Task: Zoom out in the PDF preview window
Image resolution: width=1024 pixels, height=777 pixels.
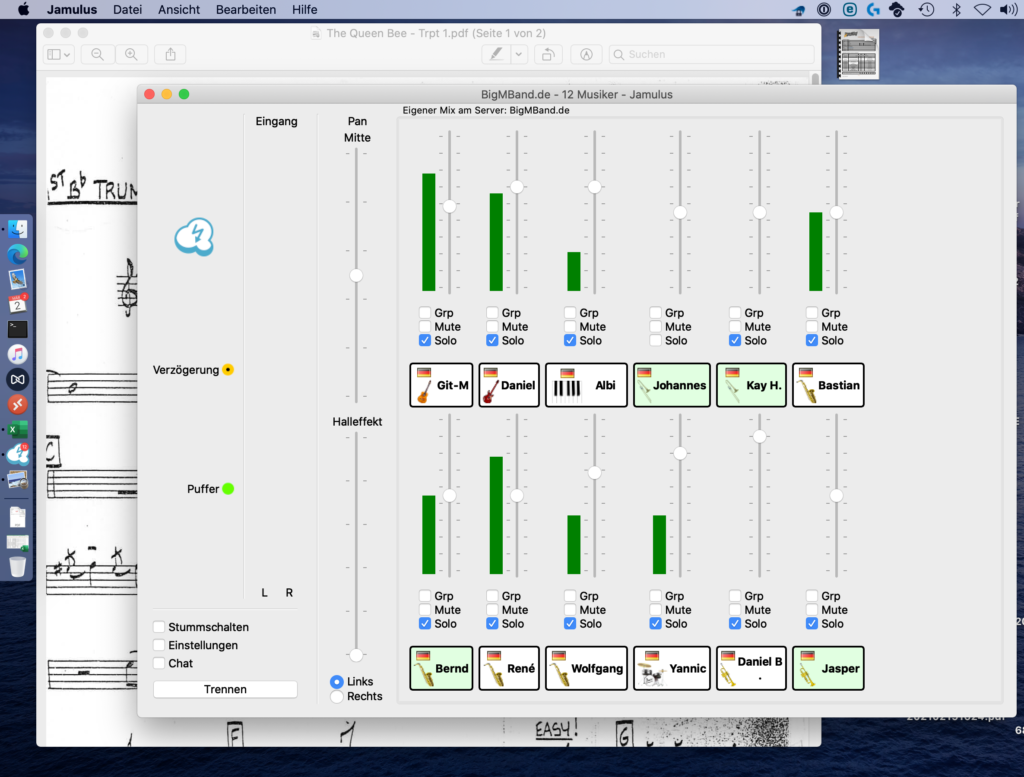Action: point(97,54)
